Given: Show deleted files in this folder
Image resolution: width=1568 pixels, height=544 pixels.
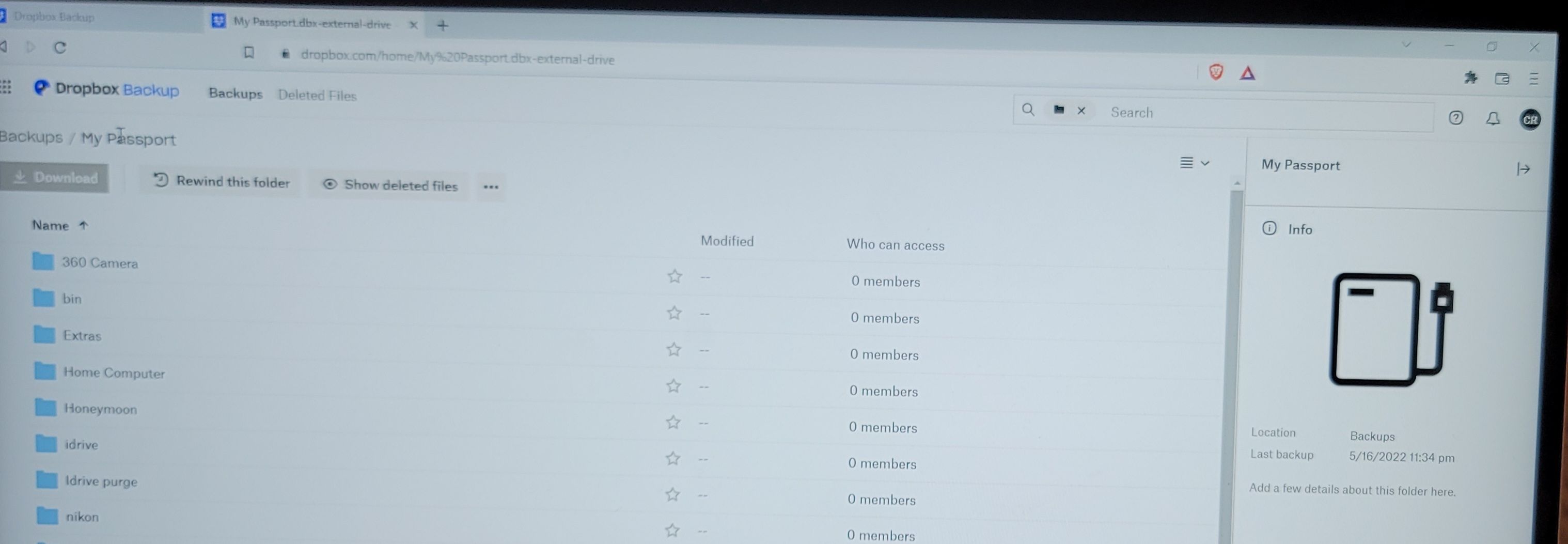Looking at the screenshot, I should tap(389, 184).
